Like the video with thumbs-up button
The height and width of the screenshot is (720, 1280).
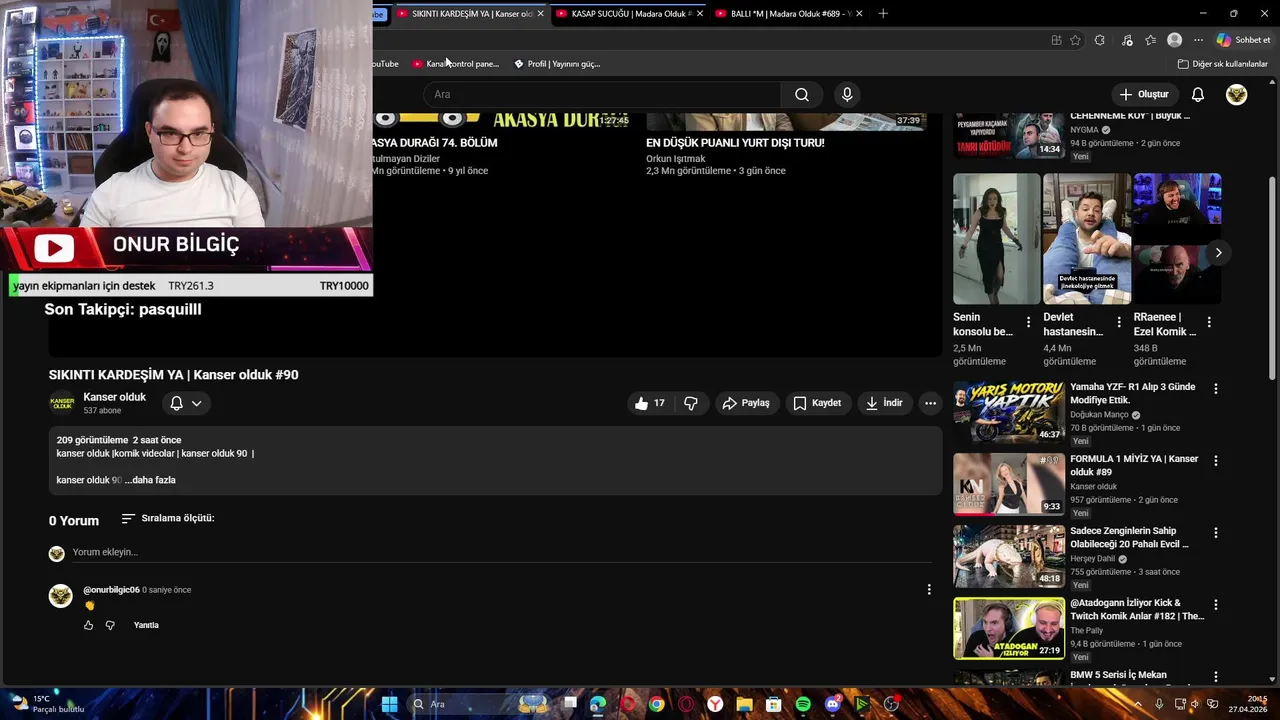pyautogui.click(x=650, y=403)
